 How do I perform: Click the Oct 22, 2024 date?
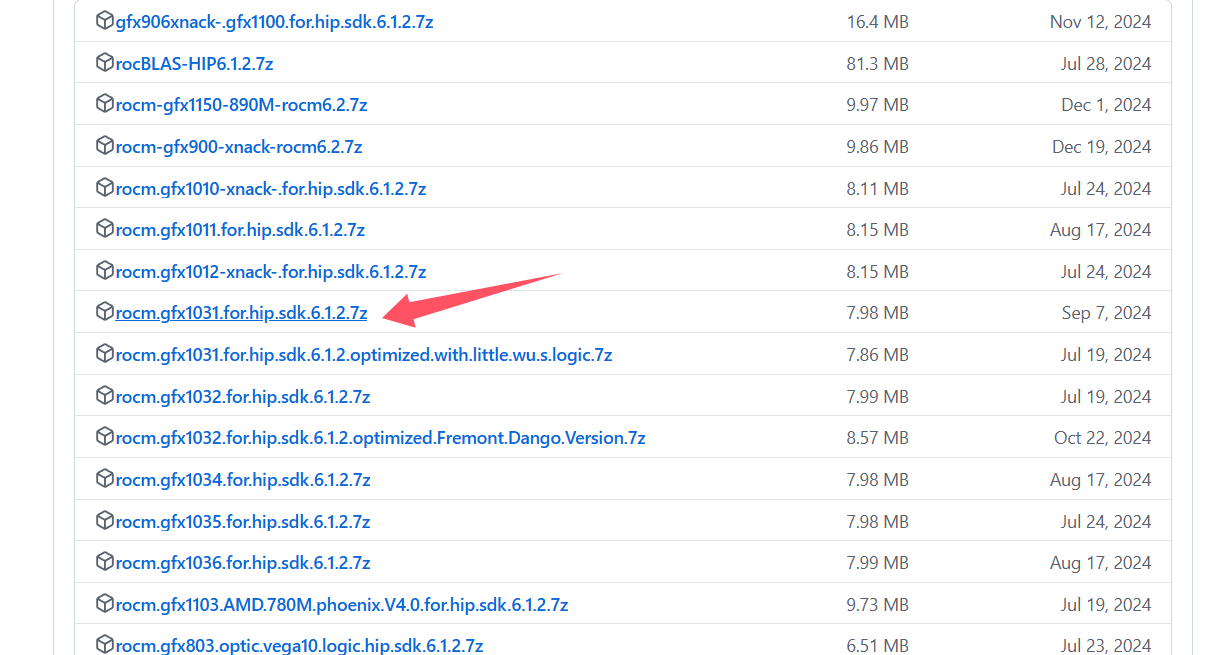[x=1102, y=438]
